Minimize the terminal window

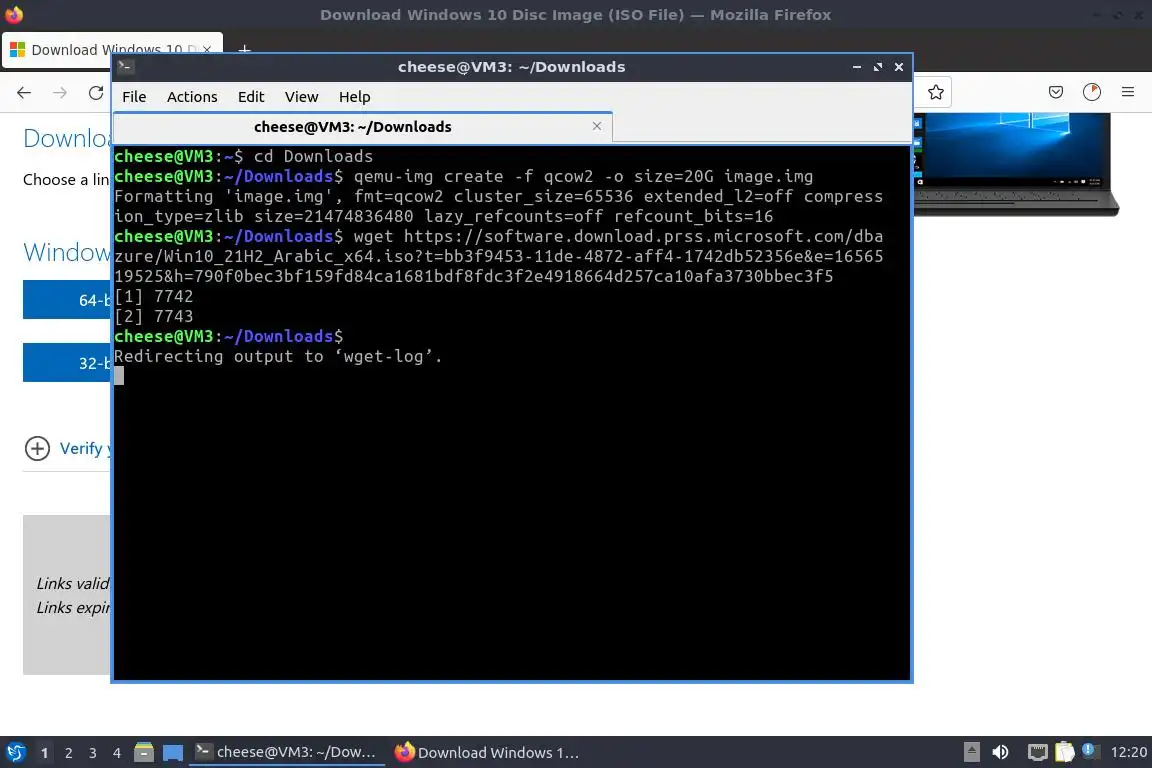(x=857, y=67)
